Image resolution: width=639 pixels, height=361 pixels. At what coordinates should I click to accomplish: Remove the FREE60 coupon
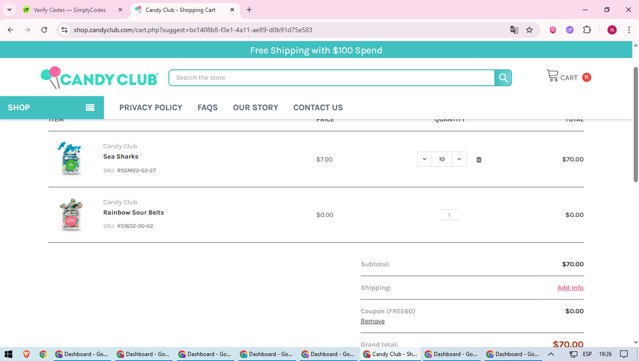372,321
